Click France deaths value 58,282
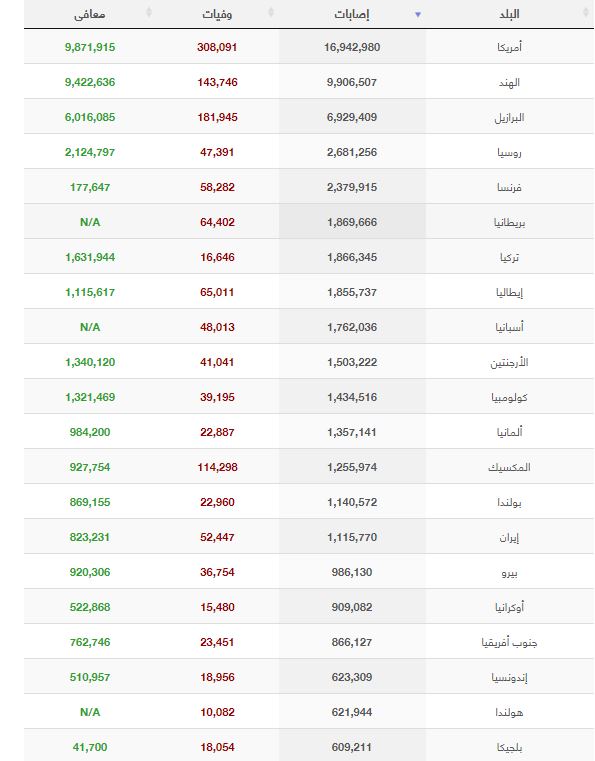This screenshot has height=761, width=595. 217,187
